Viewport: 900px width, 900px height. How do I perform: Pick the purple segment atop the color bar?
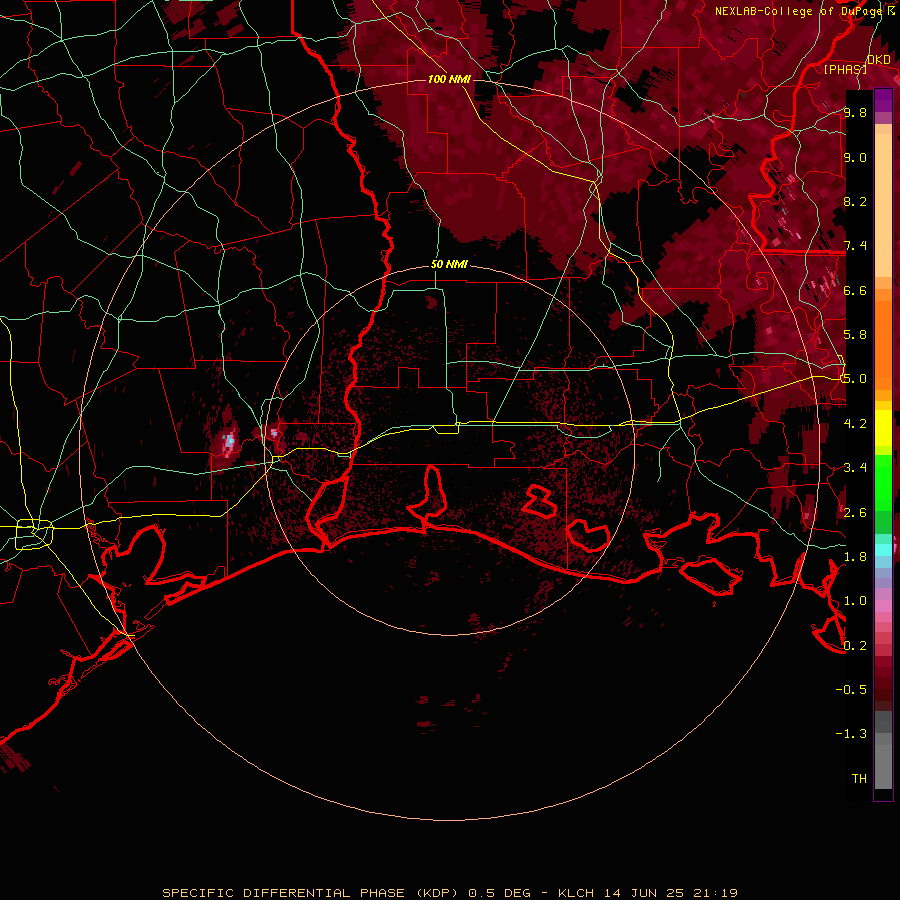point(883,100)
